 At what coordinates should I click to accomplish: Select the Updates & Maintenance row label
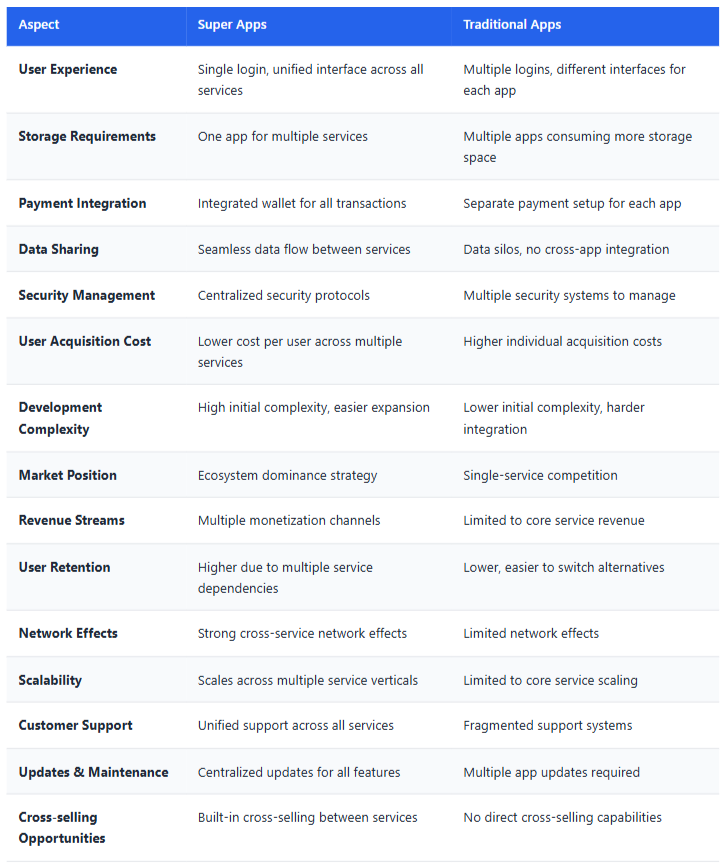93,772
